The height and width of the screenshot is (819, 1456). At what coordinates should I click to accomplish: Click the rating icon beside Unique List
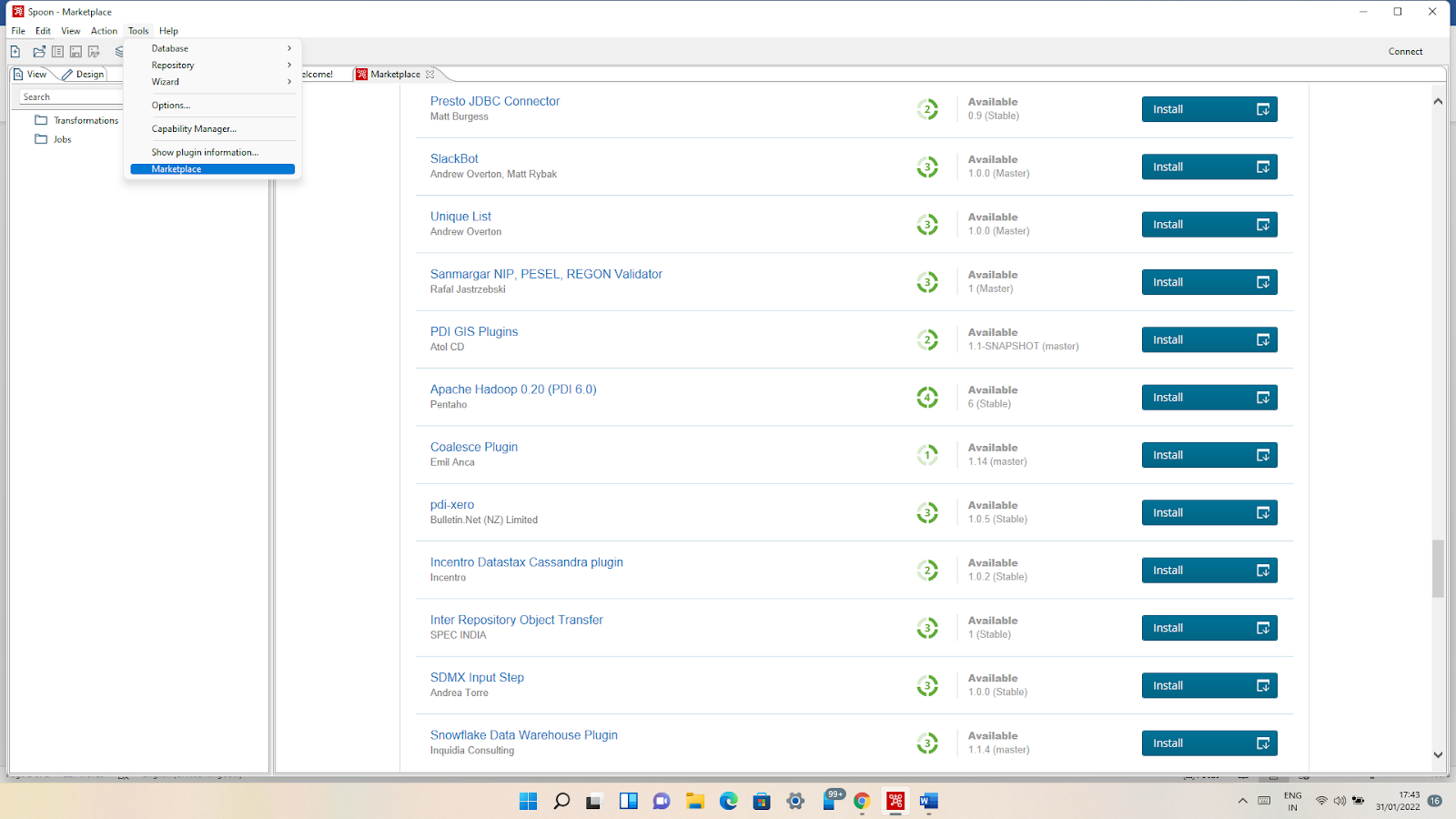927,225
